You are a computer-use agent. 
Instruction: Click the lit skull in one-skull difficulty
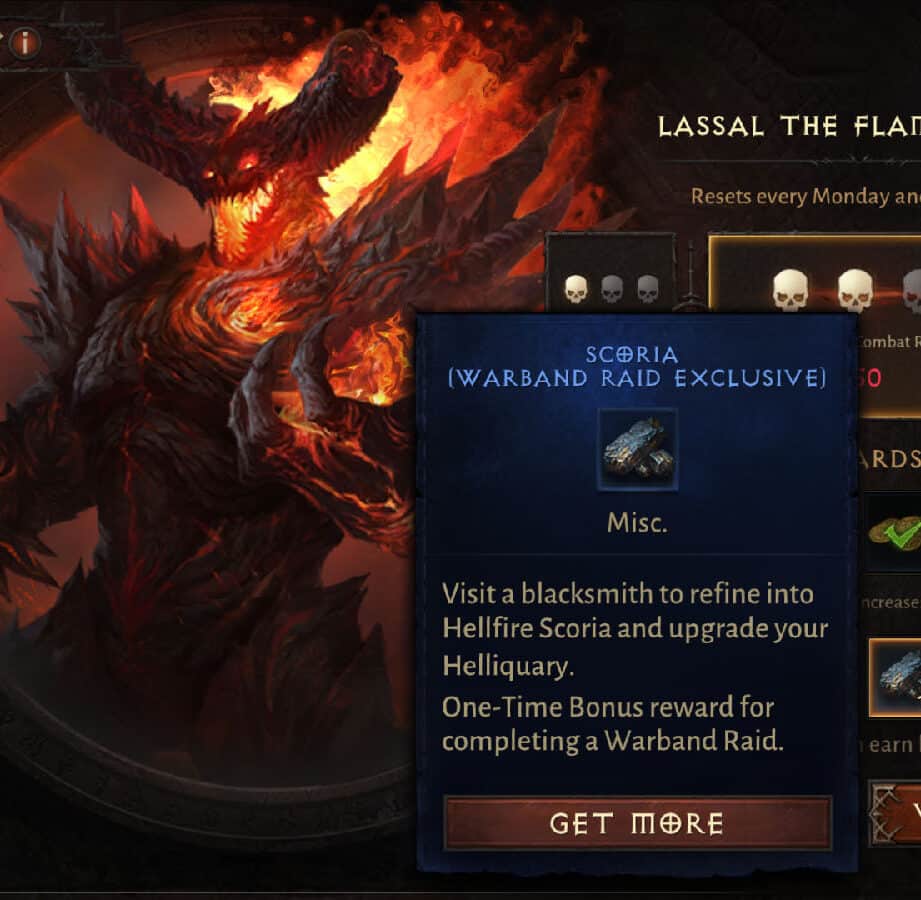[576, 289]
